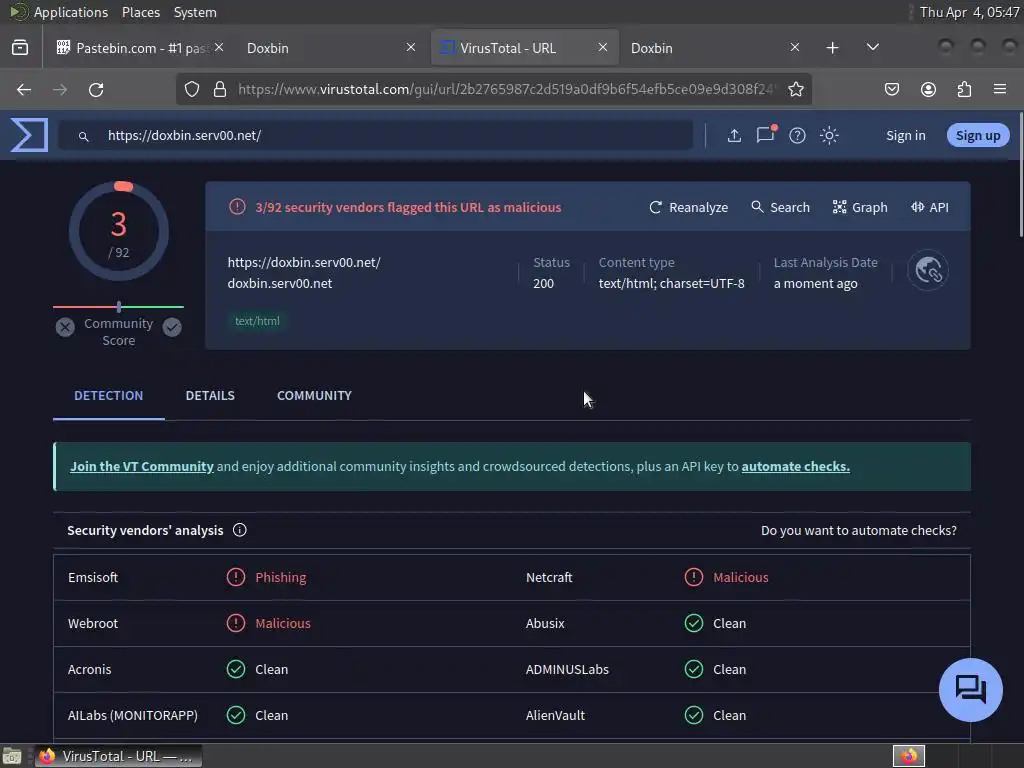This screenshot has width=1024, height=768.
Task: Click the show desktop icon in bottom panel
Action: pos(12,756)
